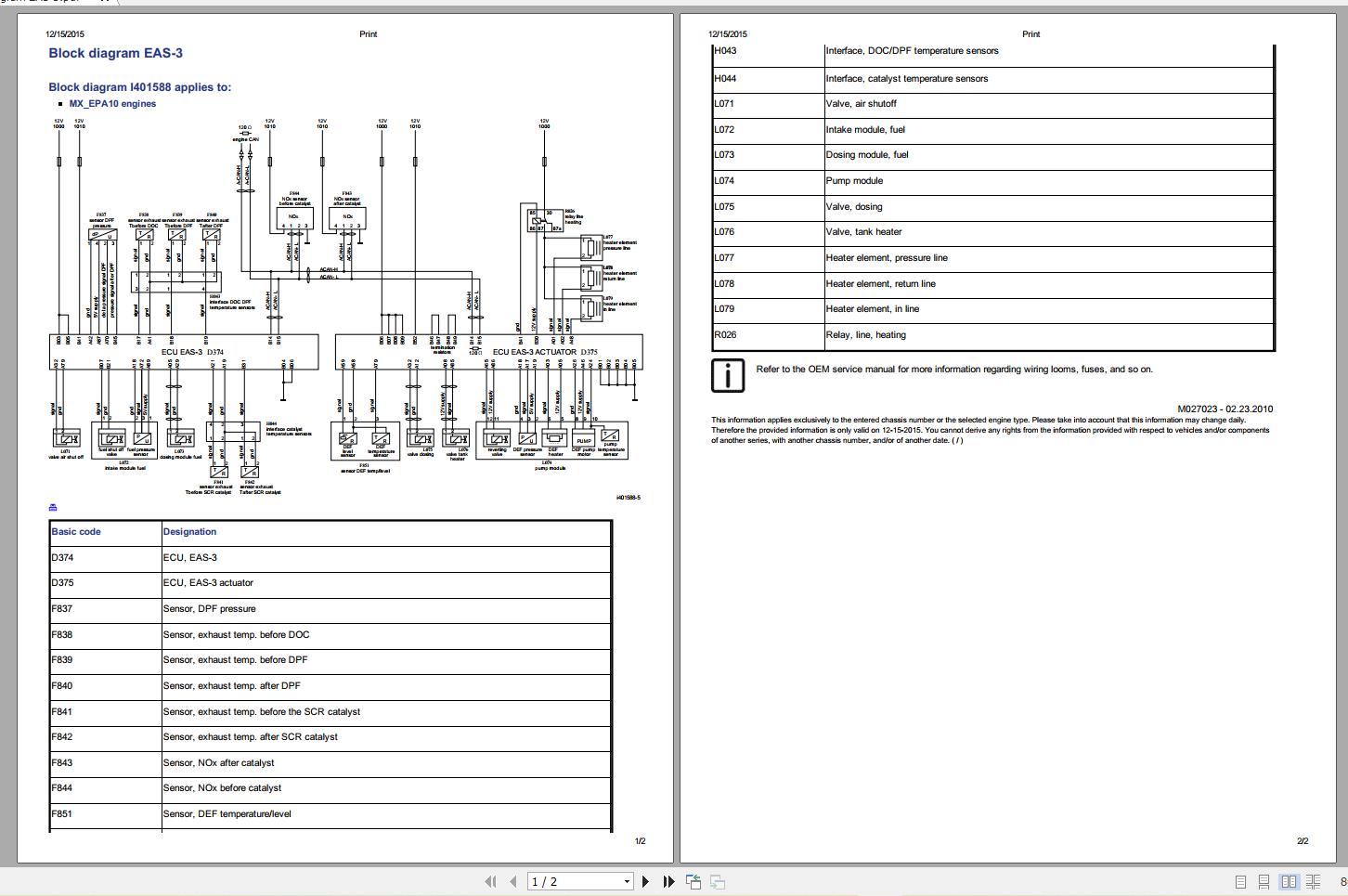Advance to the next page arrow
Viewport: 1348px width, 896px height.
coord(645,881)
